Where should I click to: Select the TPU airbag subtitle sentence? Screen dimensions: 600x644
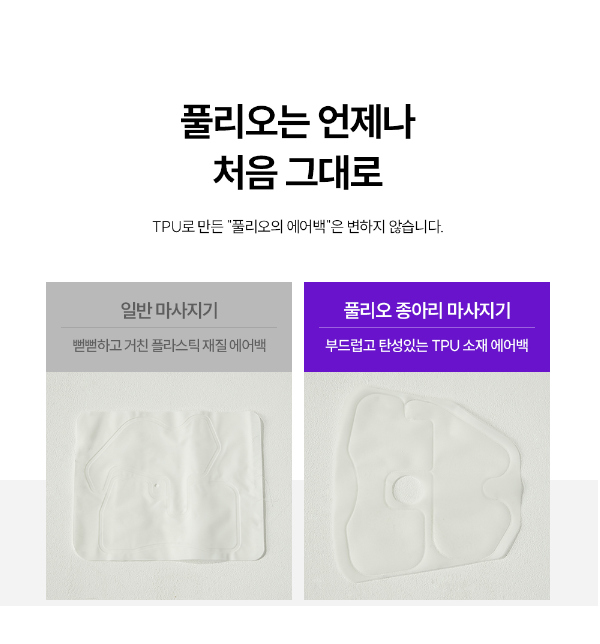click(298, 226)
